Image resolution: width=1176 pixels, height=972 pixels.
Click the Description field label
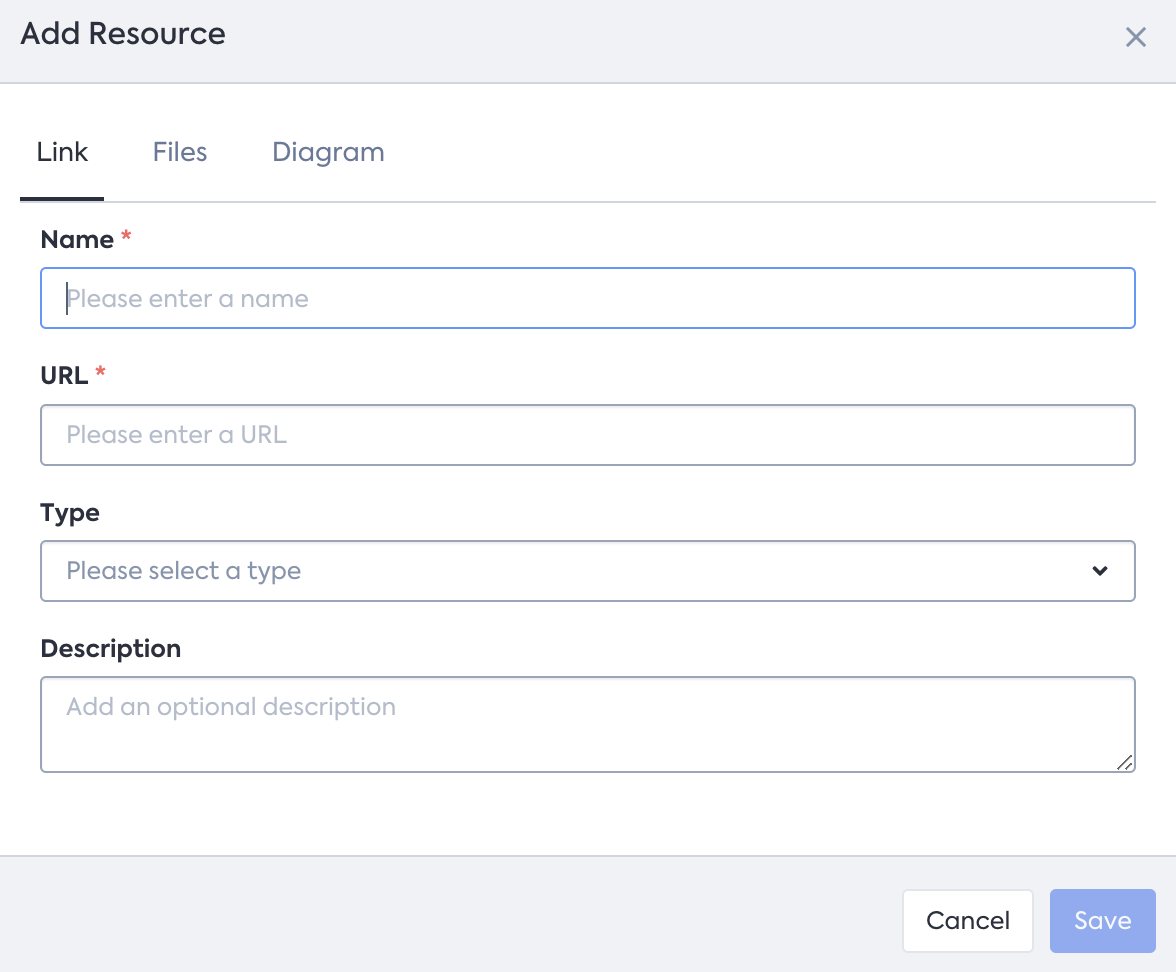(x=111, y=649)
